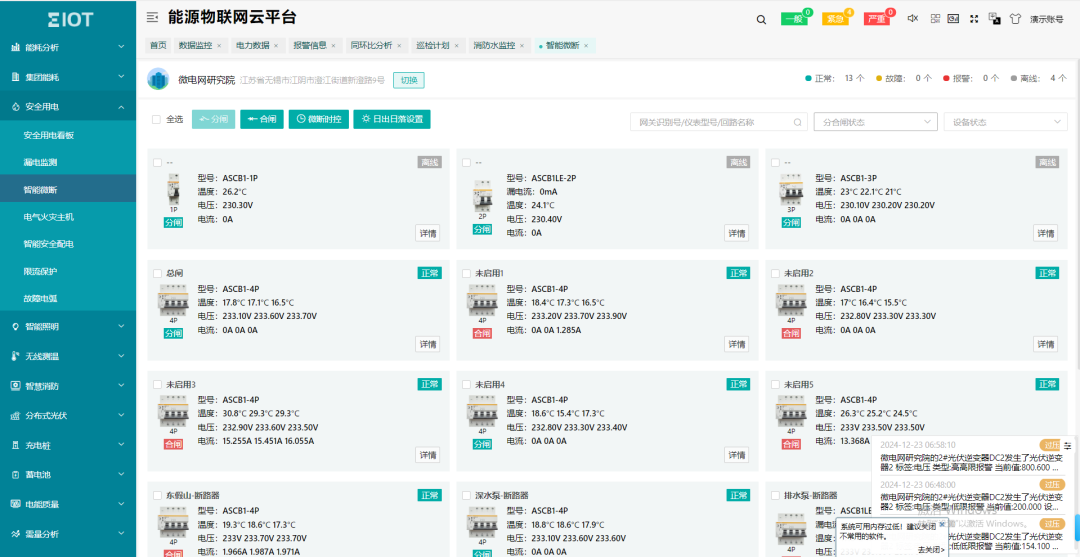Viewport: 1080px width, 557px height.
Task: Open the header search magnifier icon
Action: [x=761, y=19]
